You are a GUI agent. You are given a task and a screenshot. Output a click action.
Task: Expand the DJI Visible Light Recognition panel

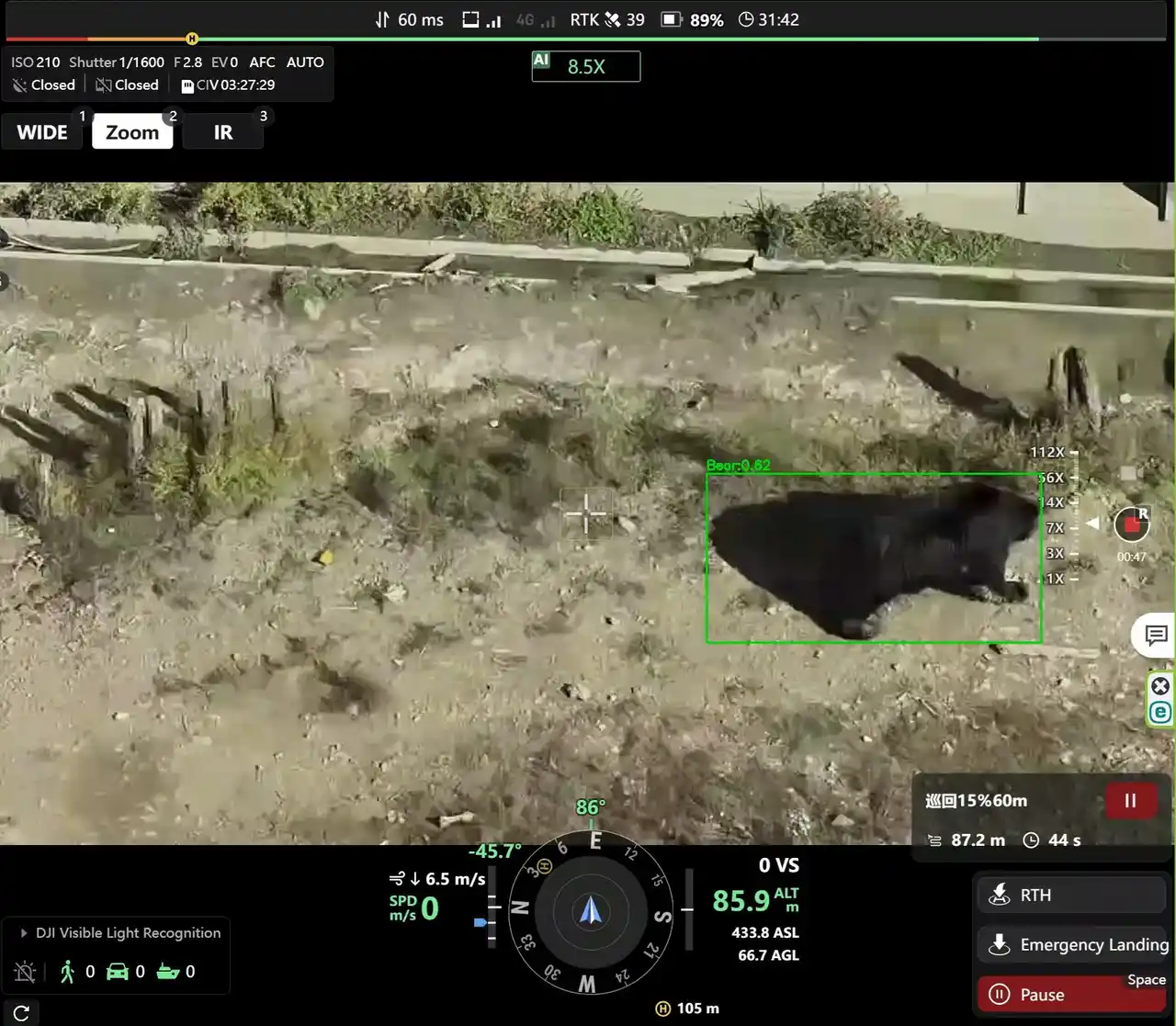coord(24,933)
